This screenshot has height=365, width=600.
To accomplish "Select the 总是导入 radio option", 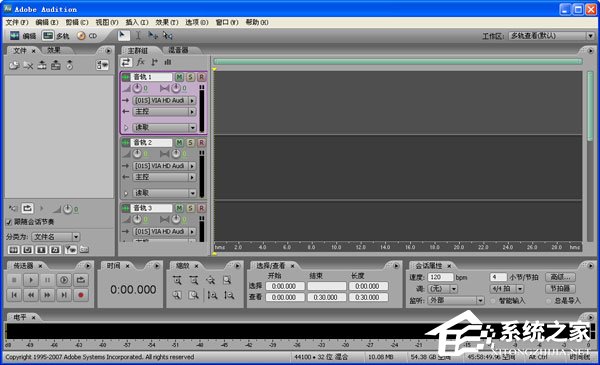I will tap(548, 301).
